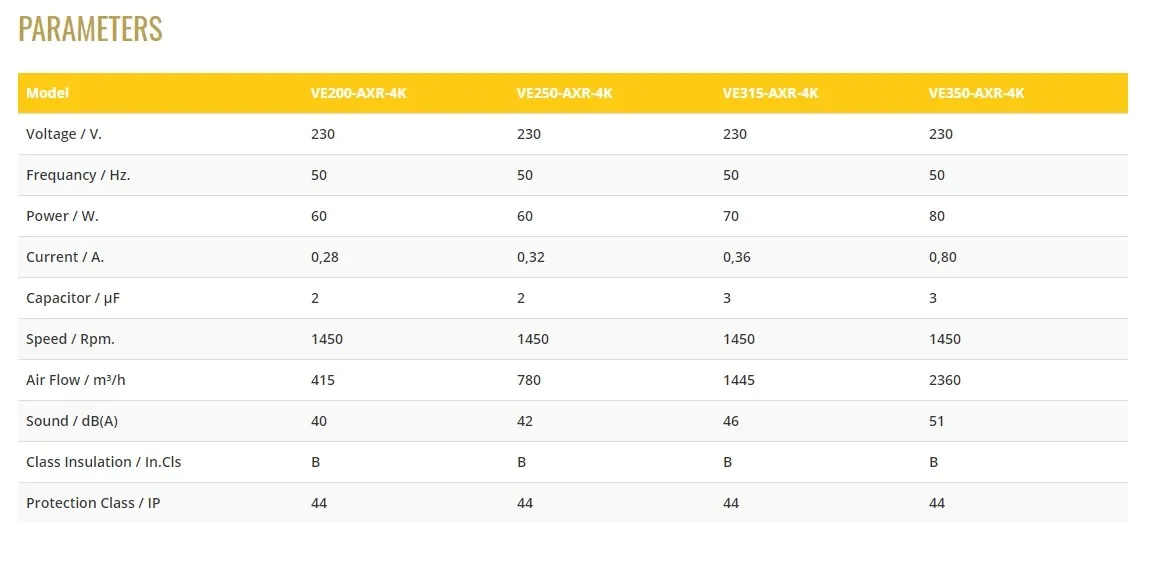Select the 0,80 current value
This screenshot has width=1162, height=580.
(x=943, y=258)
